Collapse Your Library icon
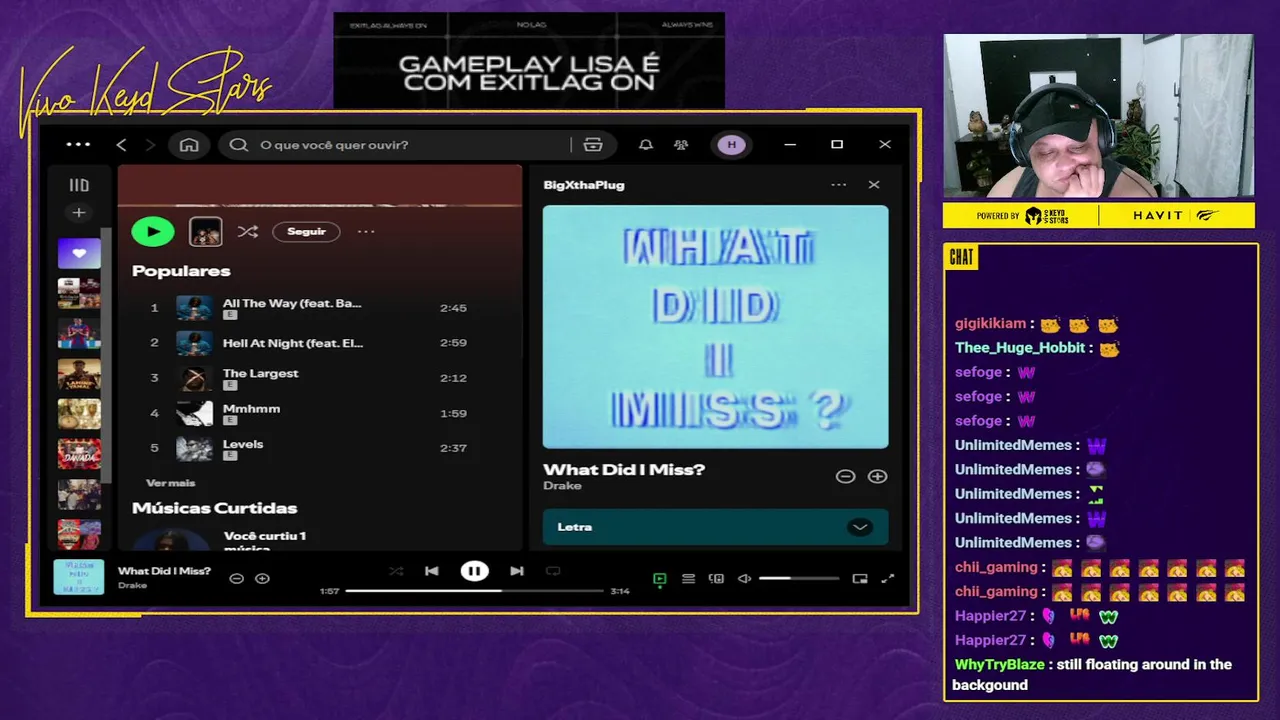Viewport: 1280px width, 720px height. tap(79, 185)
